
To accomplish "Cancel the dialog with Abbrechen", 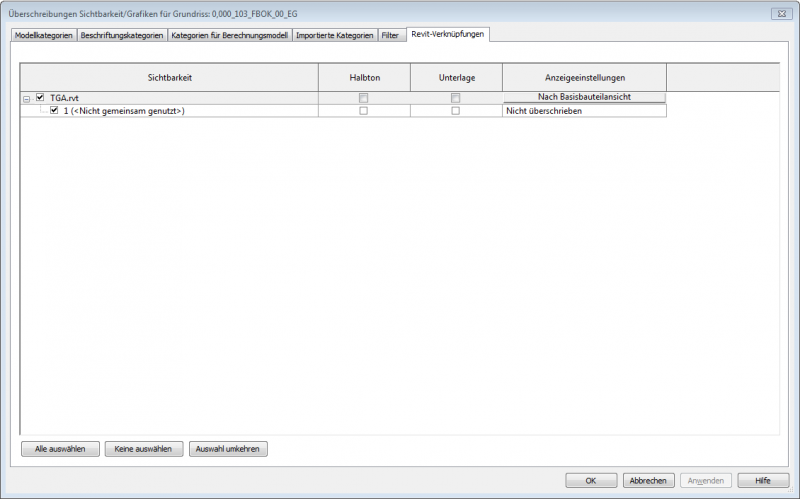I will pos(648,480).
